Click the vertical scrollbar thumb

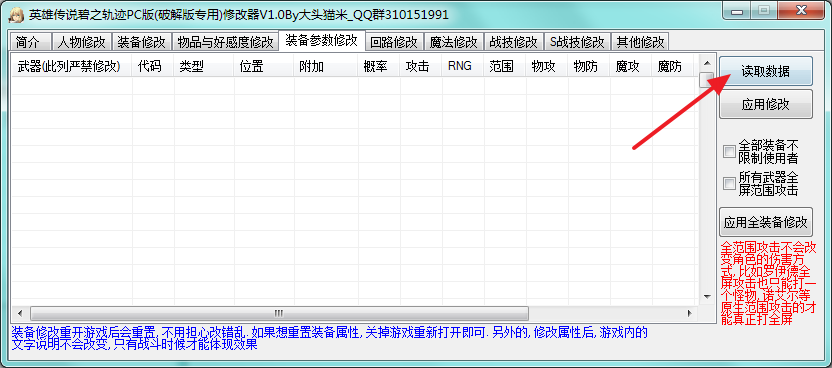(x=707, y=79)
